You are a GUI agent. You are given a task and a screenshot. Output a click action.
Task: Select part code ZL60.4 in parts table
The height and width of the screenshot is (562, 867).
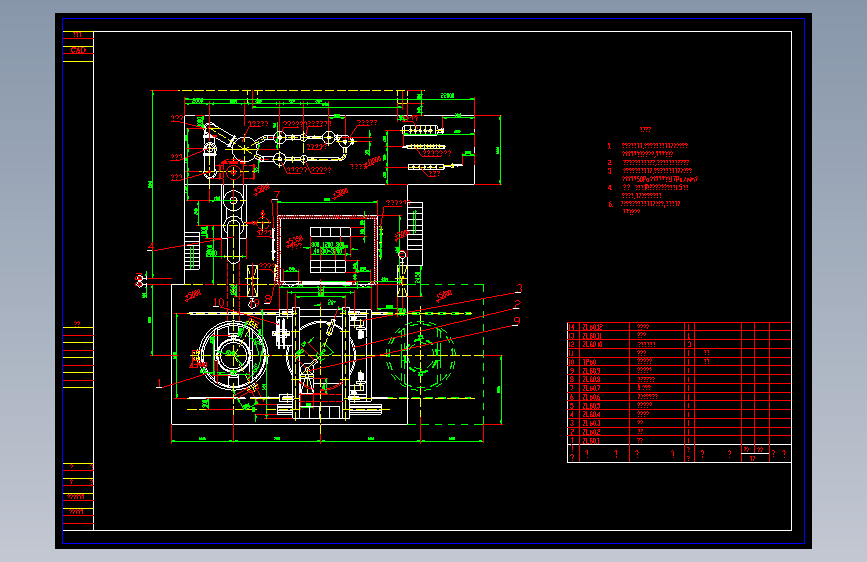[x=591, y=414]
